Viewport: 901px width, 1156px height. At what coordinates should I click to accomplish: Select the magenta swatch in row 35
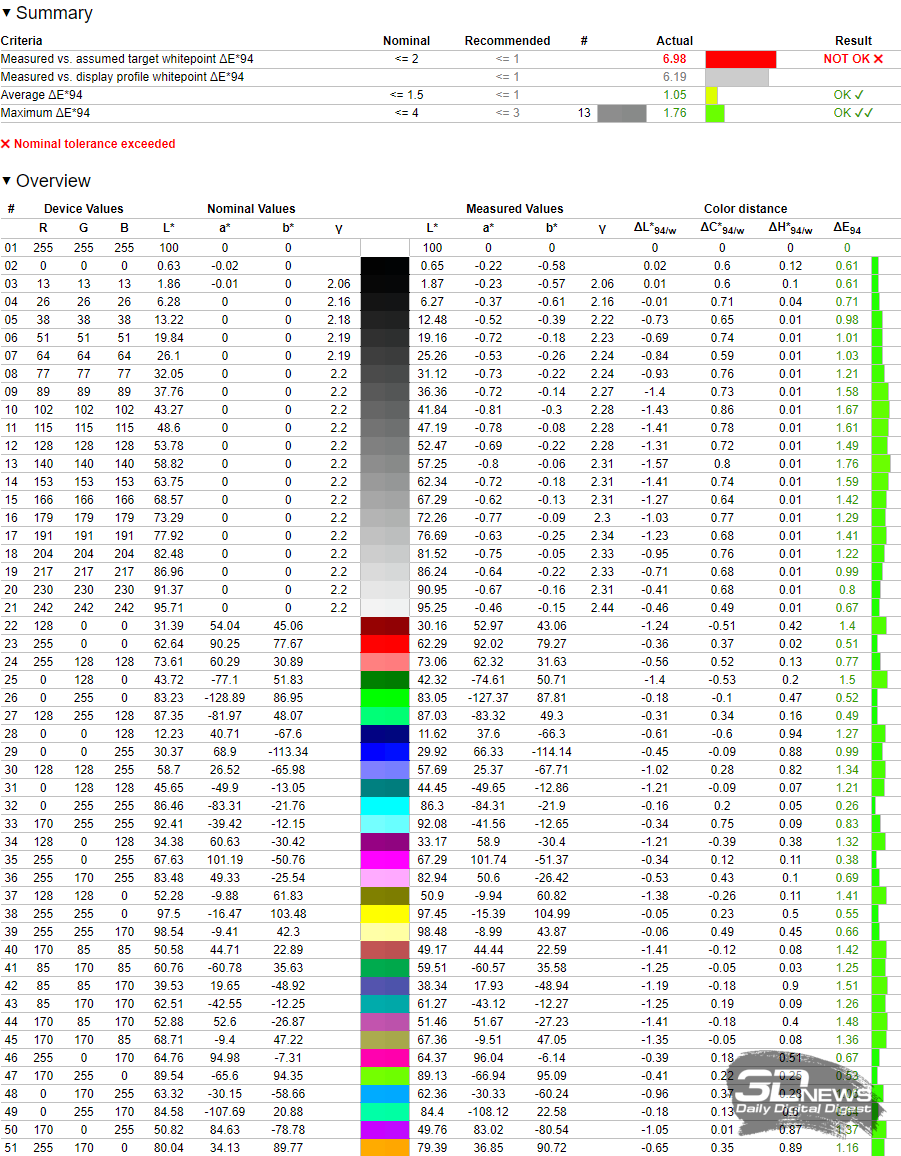(x=385, y=859)
